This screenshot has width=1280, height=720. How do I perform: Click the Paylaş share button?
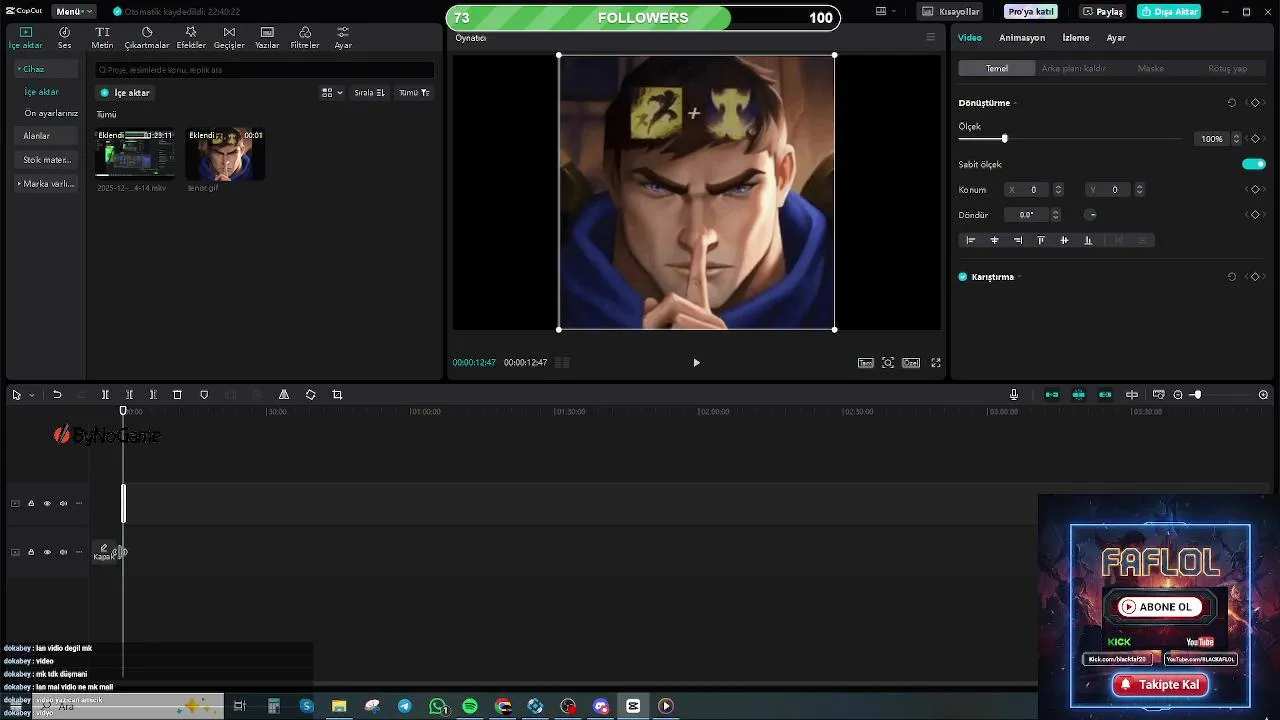[1103, 12]
